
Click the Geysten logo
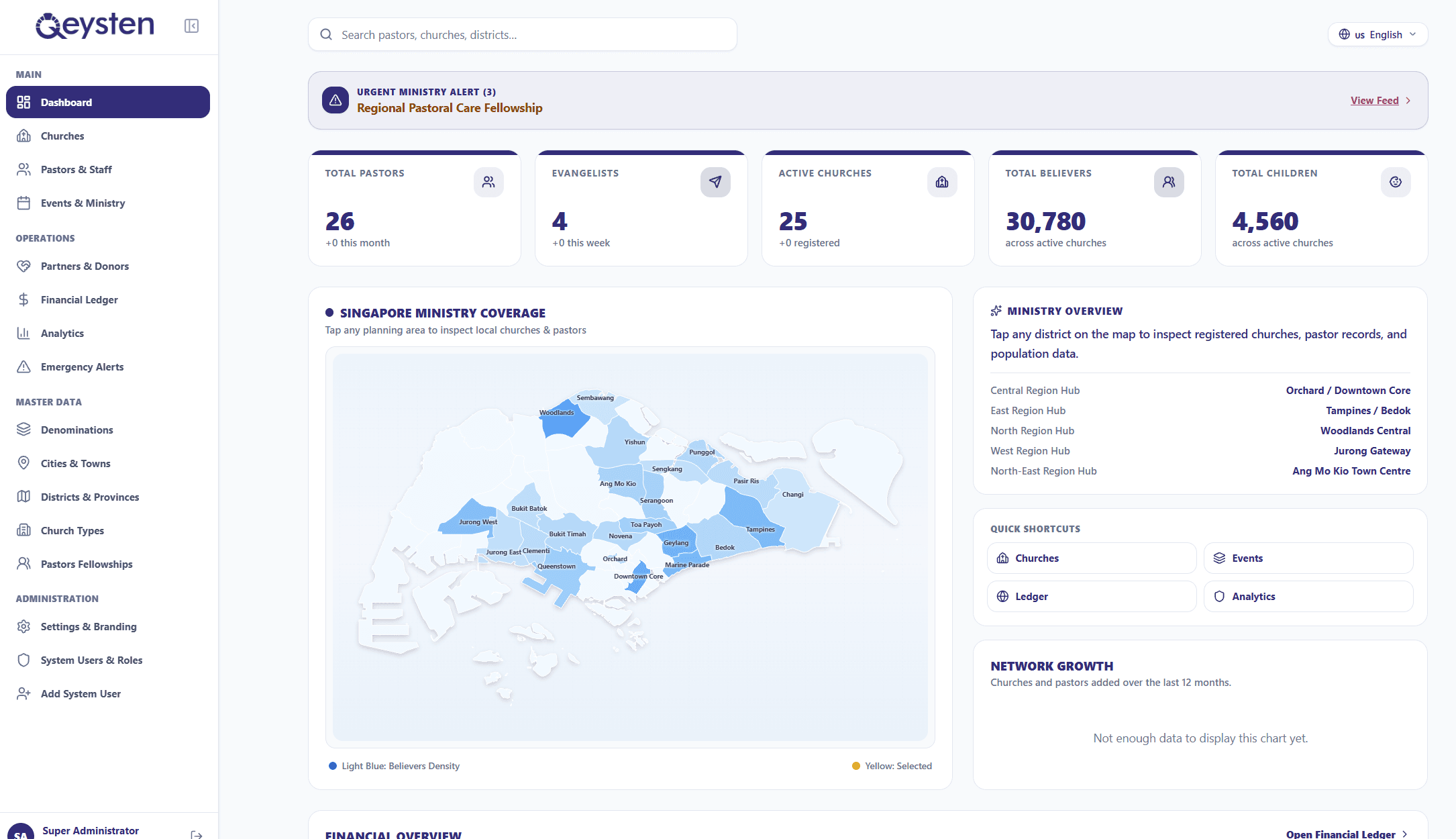point(95,25)
